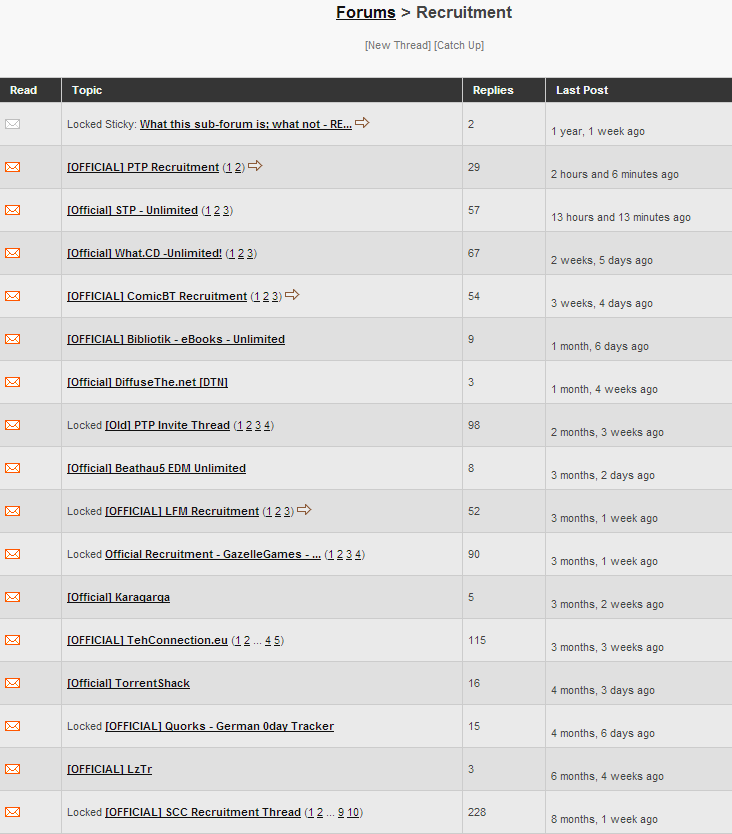
Task: Jump to last read arrow for PTP Recruitment
Action: tap(255, 166)
